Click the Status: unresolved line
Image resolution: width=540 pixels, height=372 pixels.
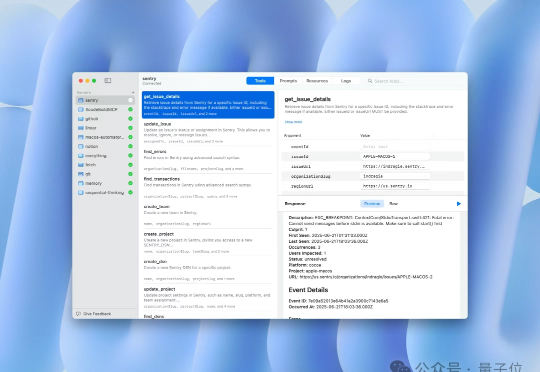(308, 259)
